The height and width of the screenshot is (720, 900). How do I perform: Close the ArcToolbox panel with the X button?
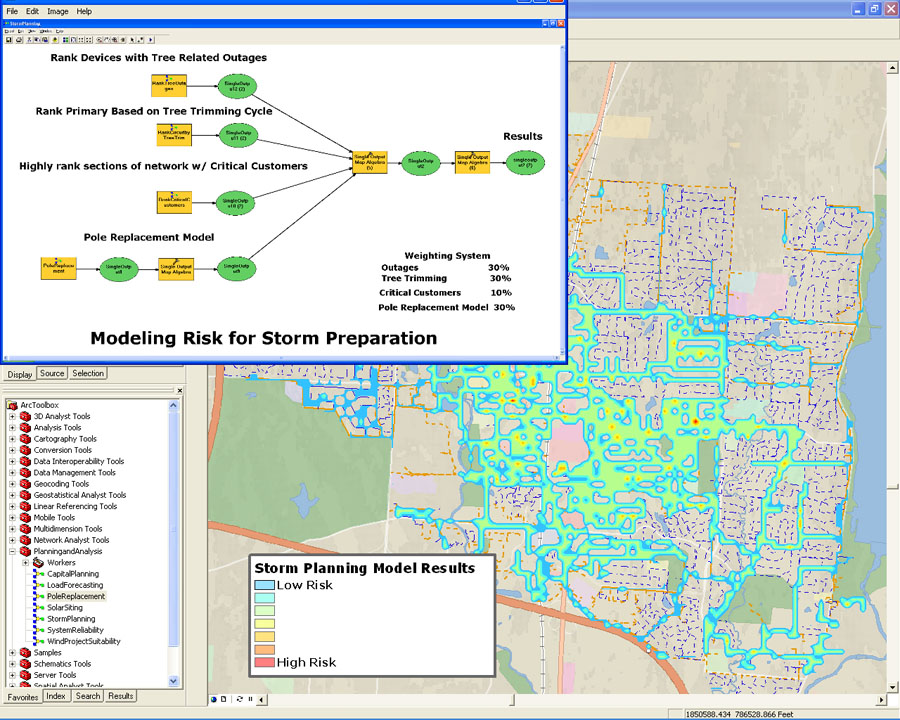tap(179, 390)
